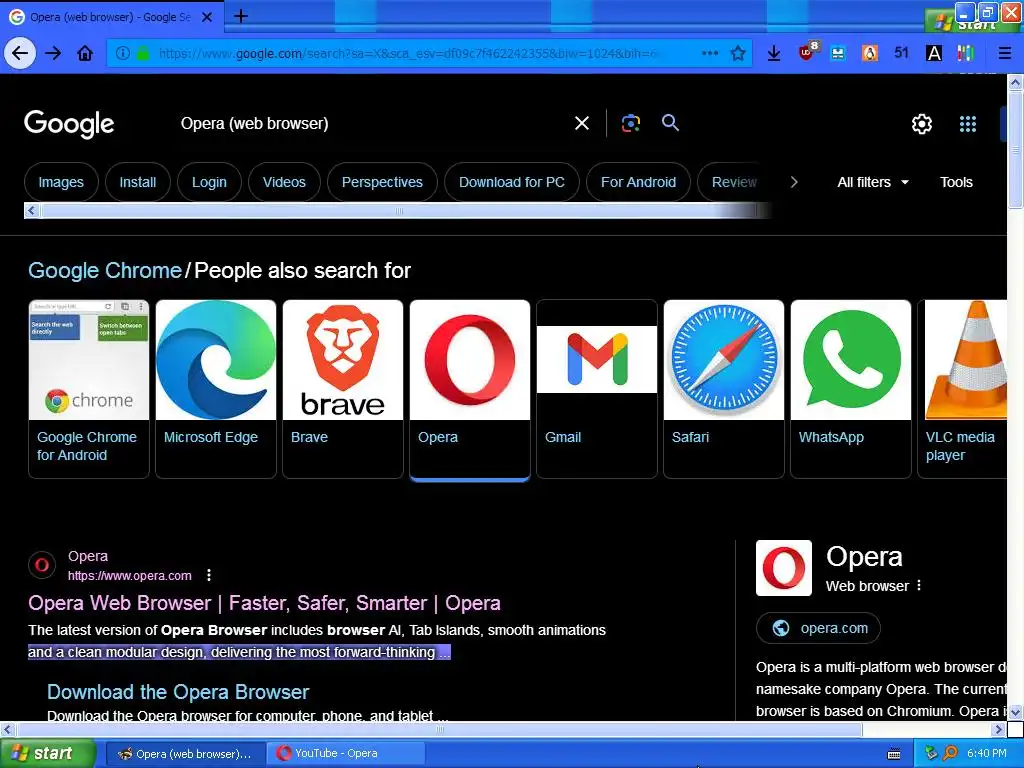Open the tray magnifier search icon

(950, 753)
